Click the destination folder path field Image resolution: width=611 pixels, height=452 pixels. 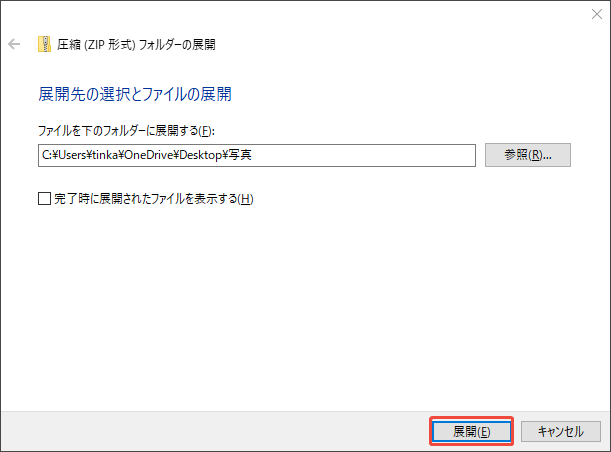tap(257, 155)
